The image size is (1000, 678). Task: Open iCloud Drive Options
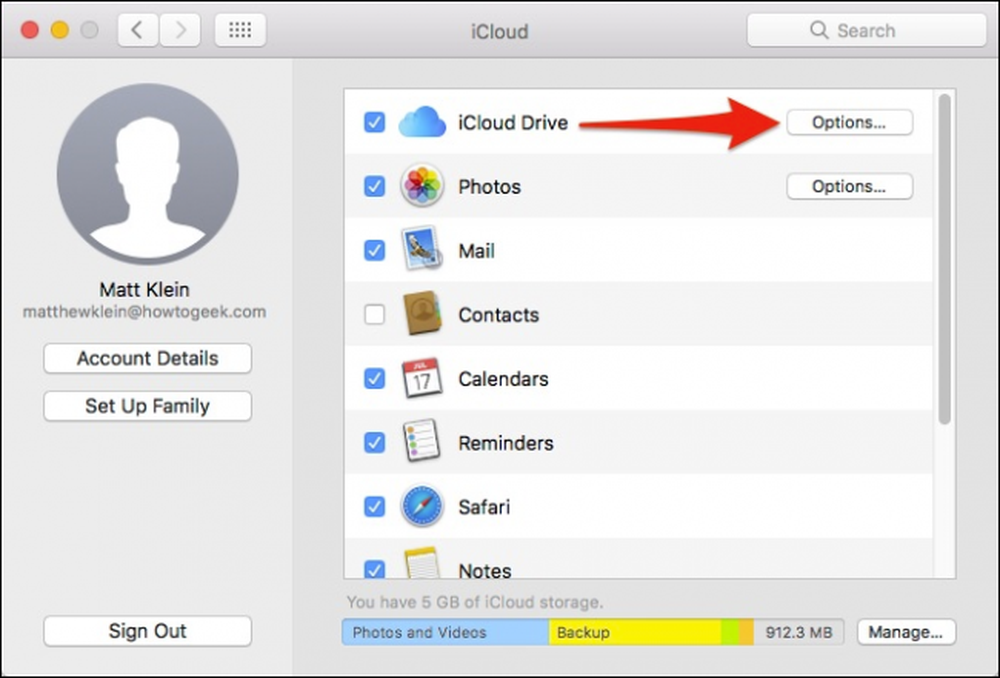pos(849,122)
